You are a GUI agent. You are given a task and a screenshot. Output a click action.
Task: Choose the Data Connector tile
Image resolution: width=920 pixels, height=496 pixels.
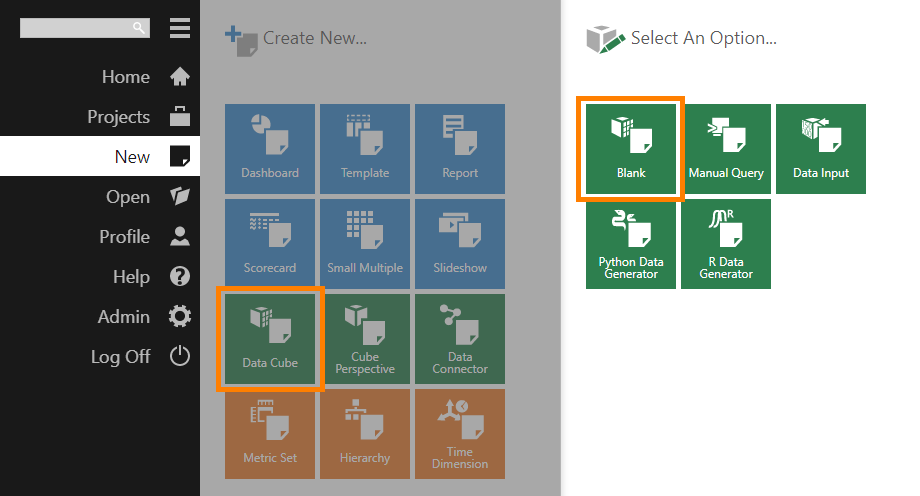pyautogui.click(x=460, y=339)
